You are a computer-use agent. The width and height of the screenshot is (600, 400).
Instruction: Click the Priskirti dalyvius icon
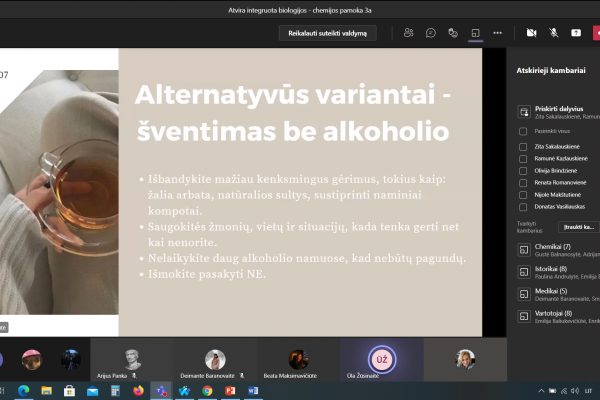[524, 112]
